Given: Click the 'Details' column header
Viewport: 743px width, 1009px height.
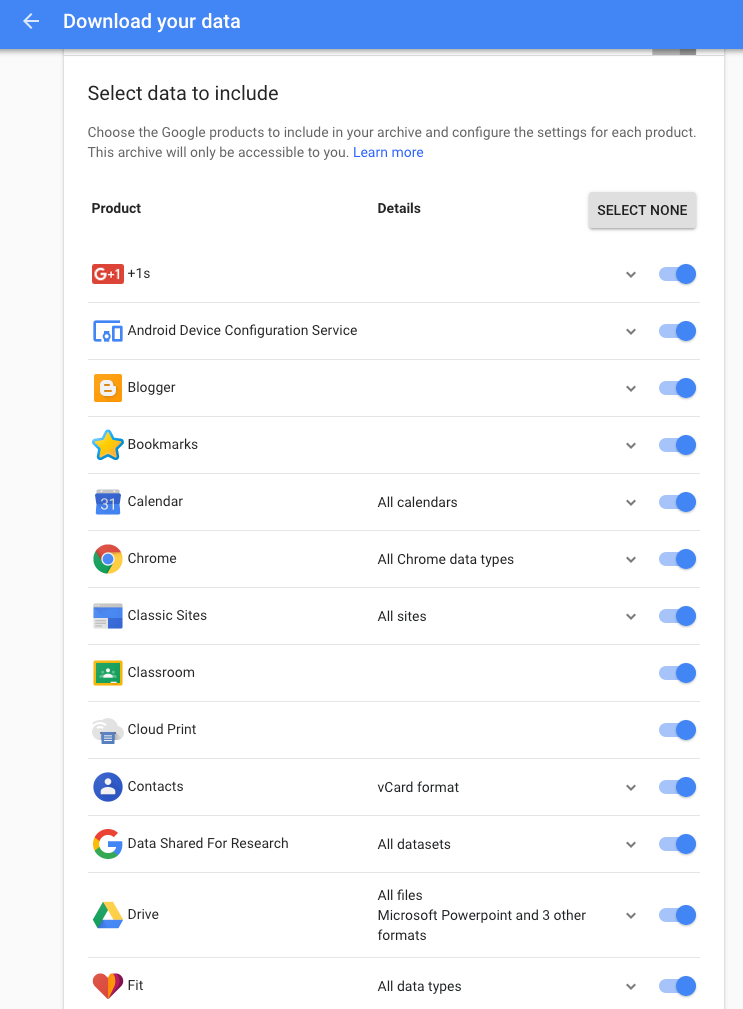Looking at the screenshot, I should tap(399, 208).
